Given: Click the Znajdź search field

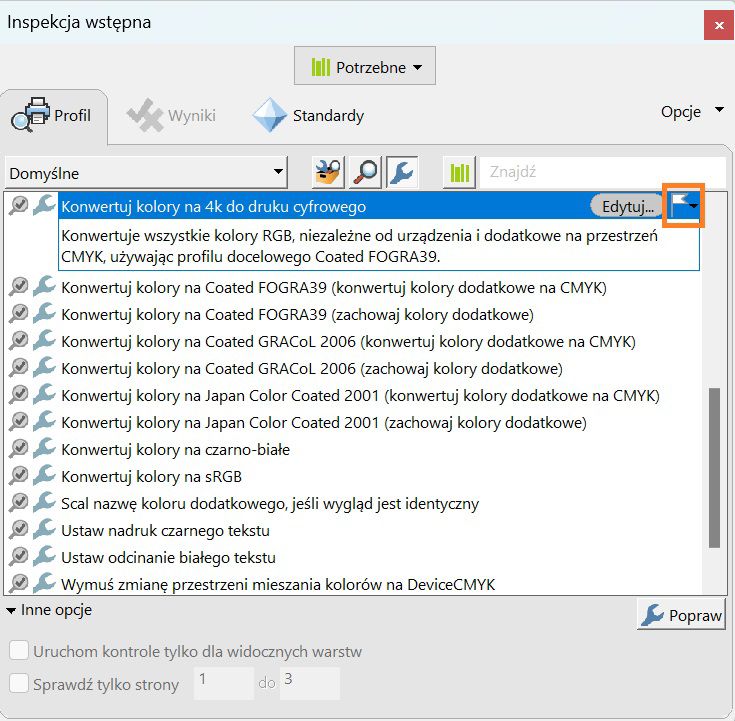Looking at the screenshot, I should pos(603,172).
